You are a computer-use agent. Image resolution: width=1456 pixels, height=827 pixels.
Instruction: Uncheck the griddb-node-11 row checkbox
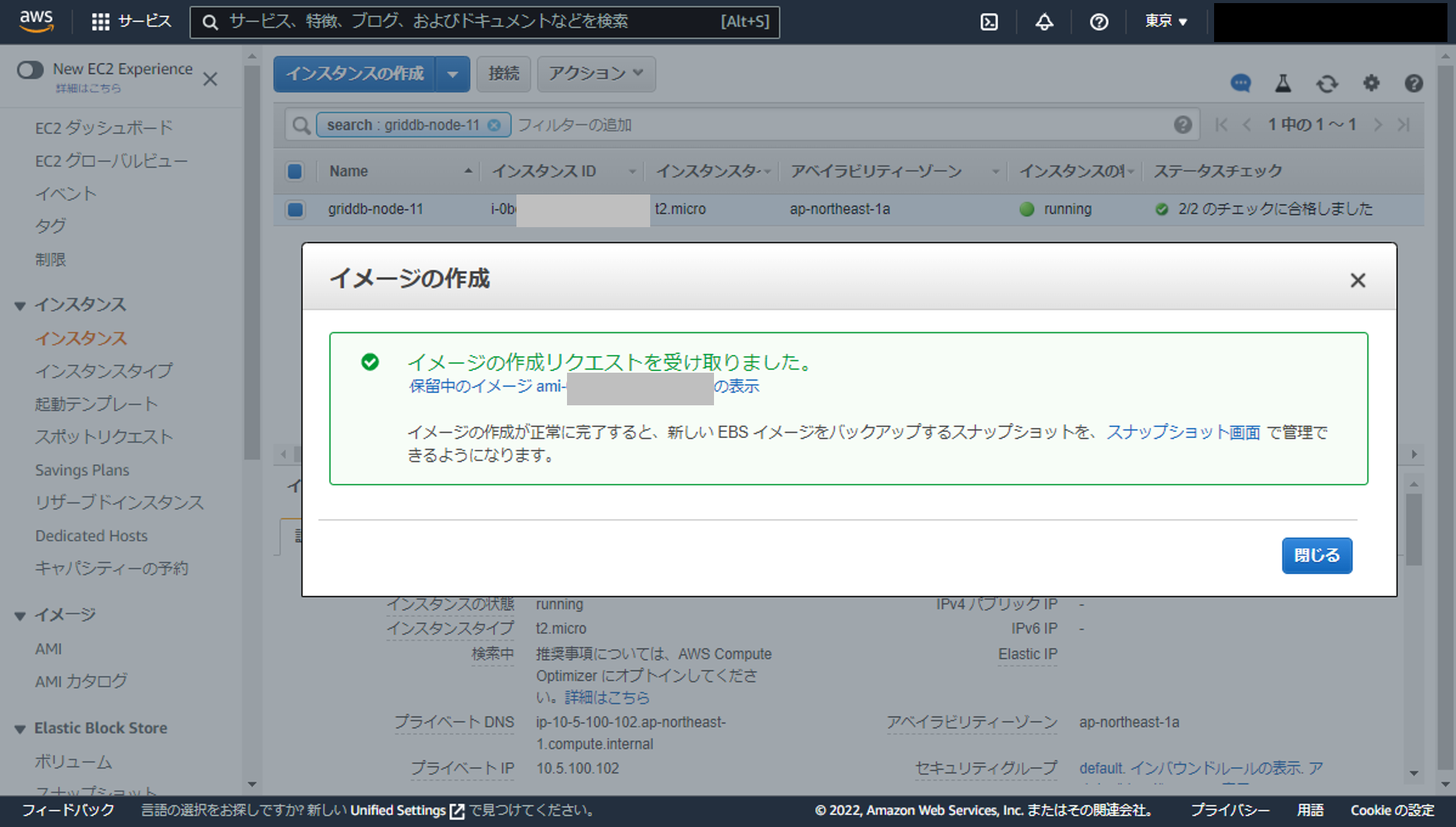(296, 209)
